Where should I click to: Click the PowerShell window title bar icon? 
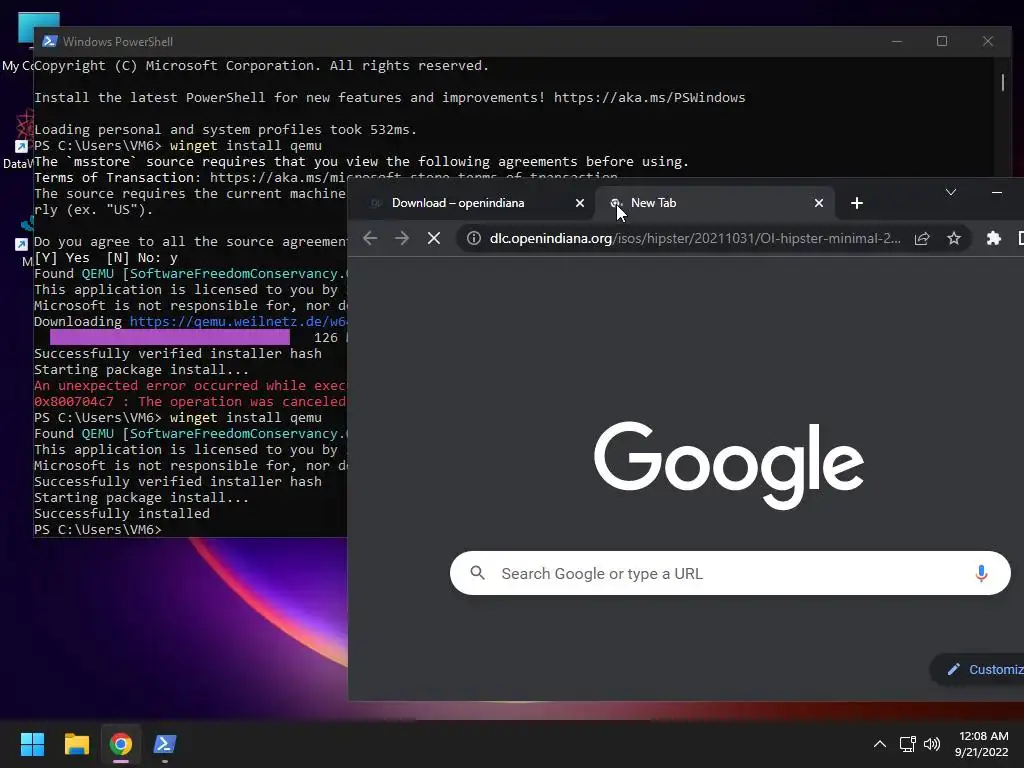(x=49, y=41)
